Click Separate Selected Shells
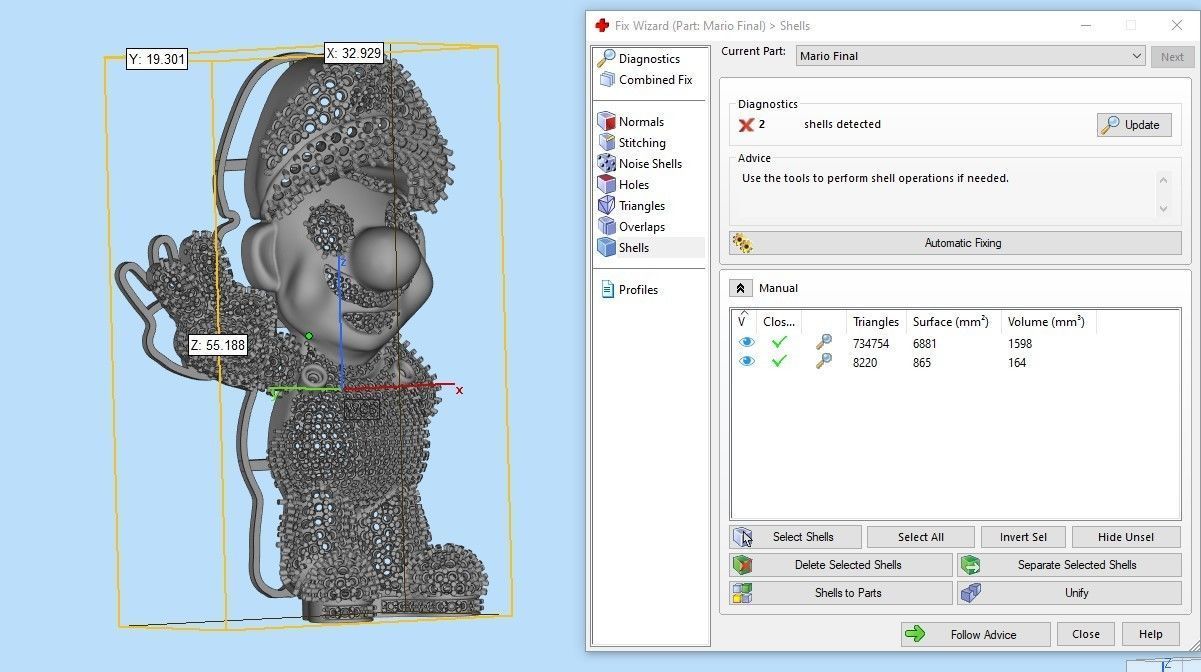Viewport: 1201px width, 672px height. click(x=1069, y=565)
